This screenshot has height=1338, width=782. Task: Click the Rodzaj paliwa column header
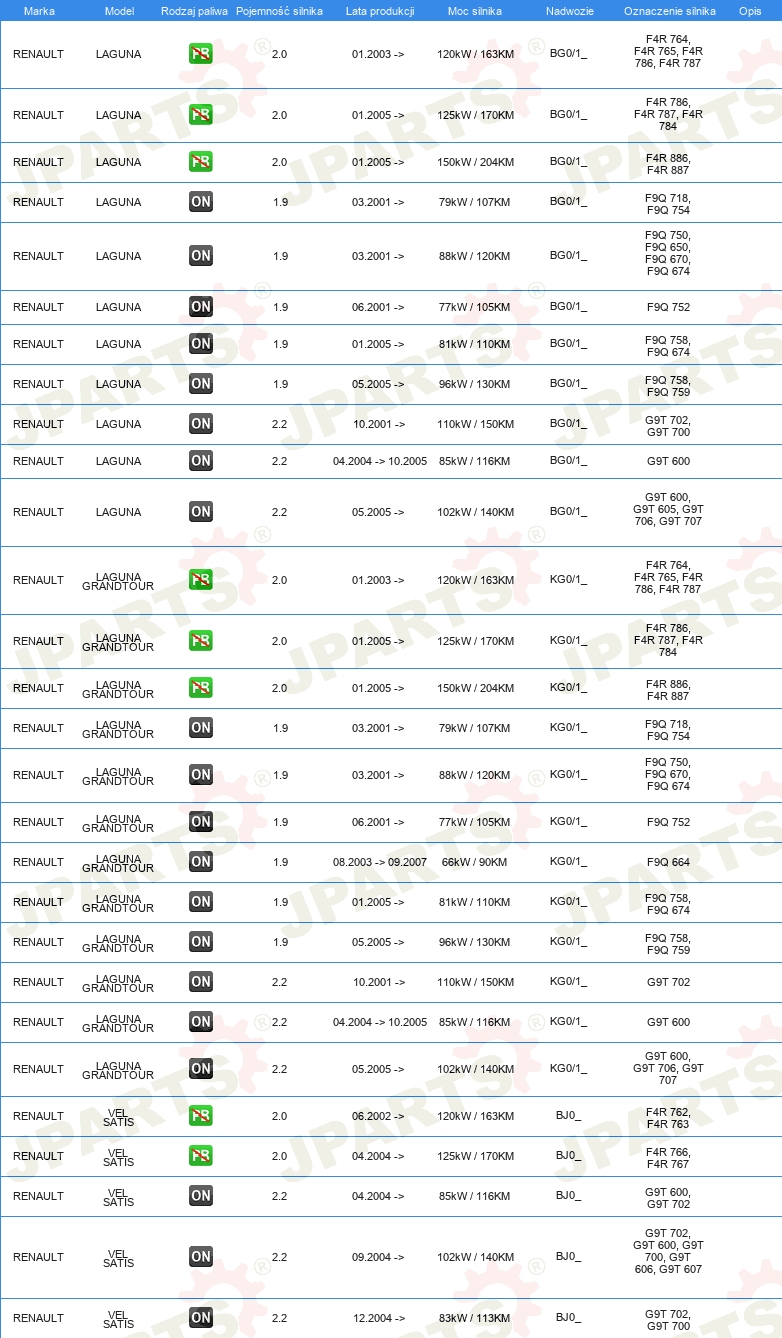[x=194, y=11]
